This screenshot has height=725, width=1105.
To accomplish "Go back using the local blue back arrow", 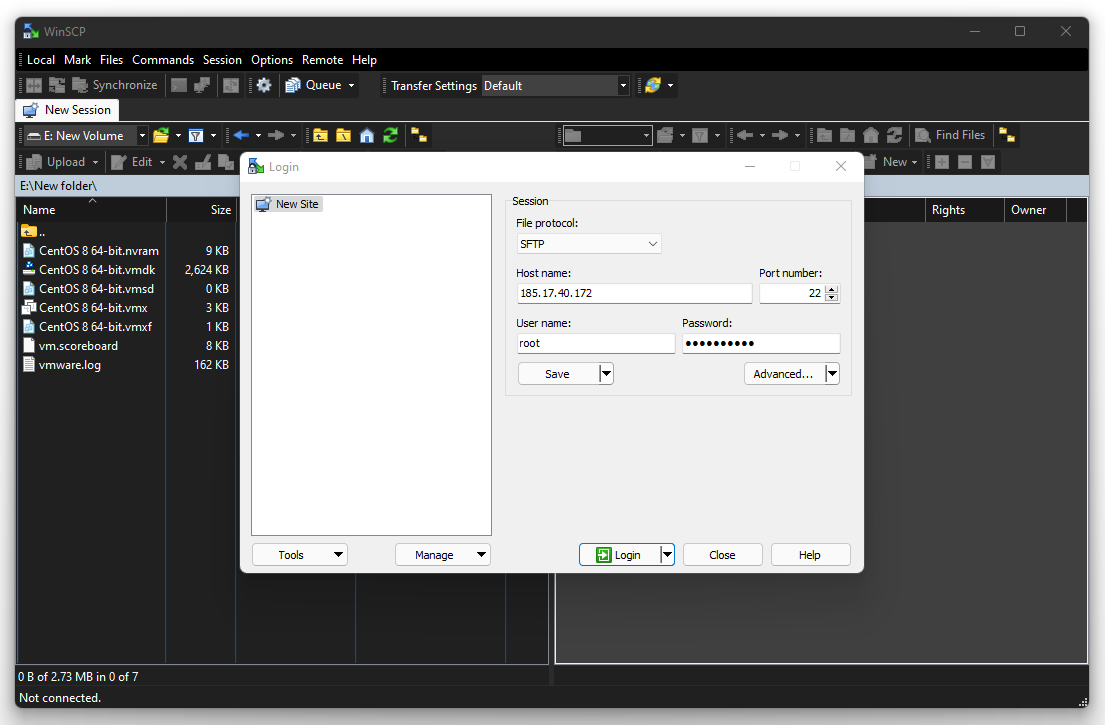I will pos(241,135).
